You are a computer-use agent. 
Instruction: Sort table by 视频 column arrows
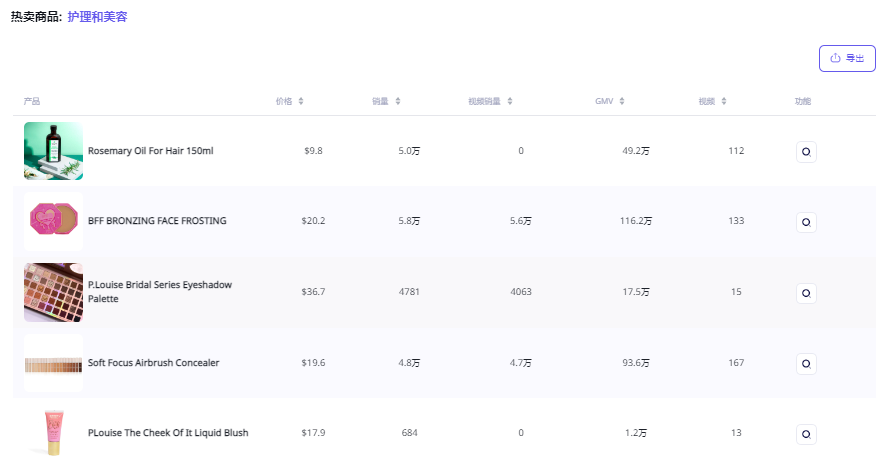pos(724,101)
